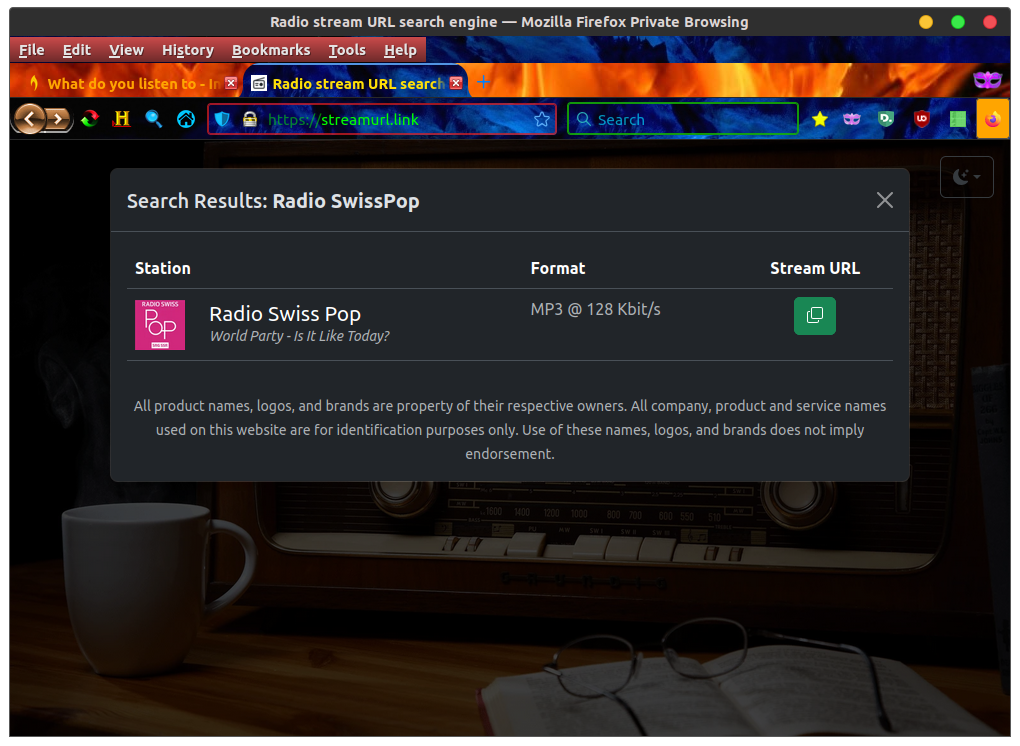
Task: Go to the browser home page
Action: click(x=186, y=119)
